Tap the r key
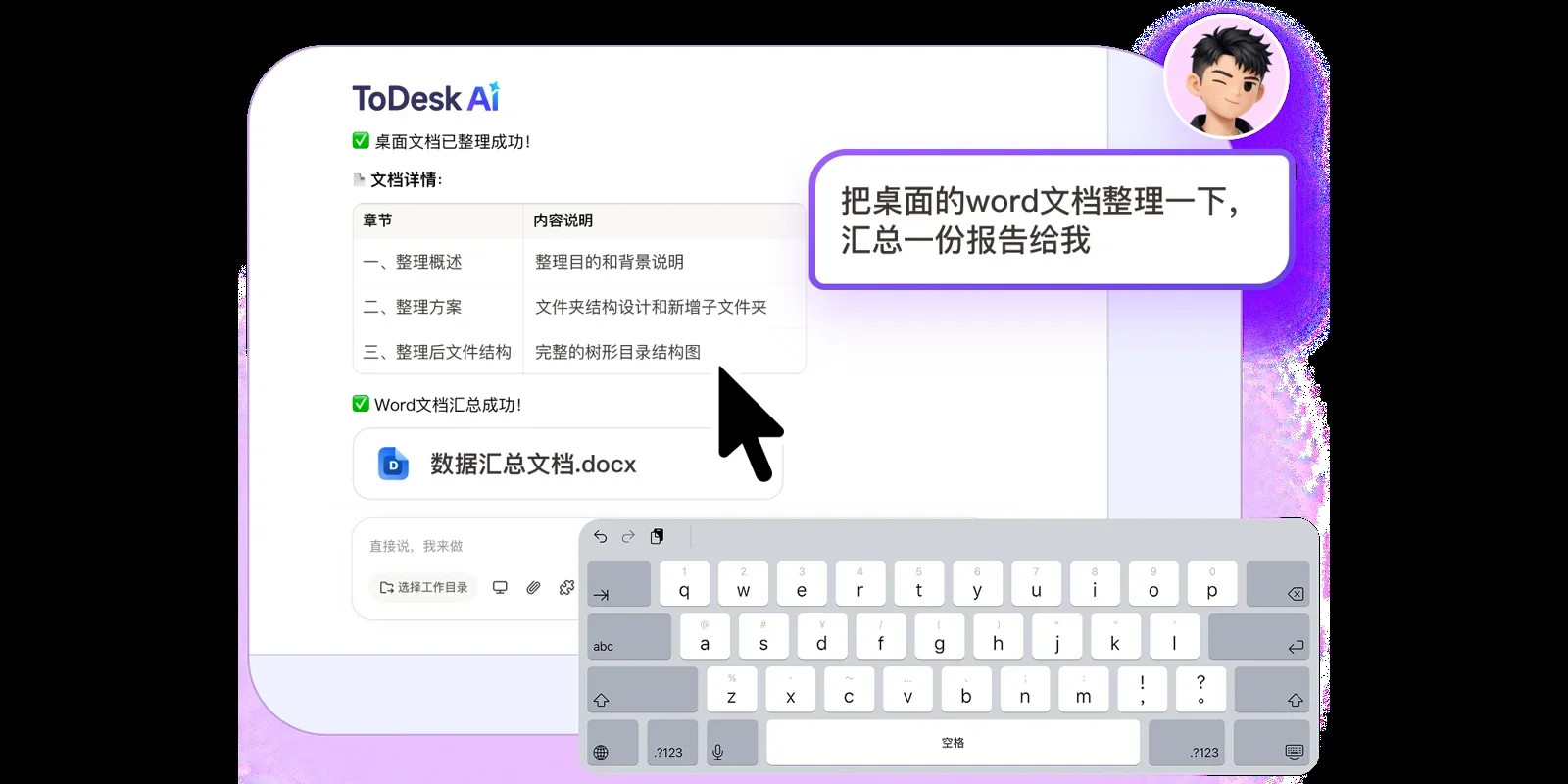Screen dimensions: 1568x784 [860, 584]
